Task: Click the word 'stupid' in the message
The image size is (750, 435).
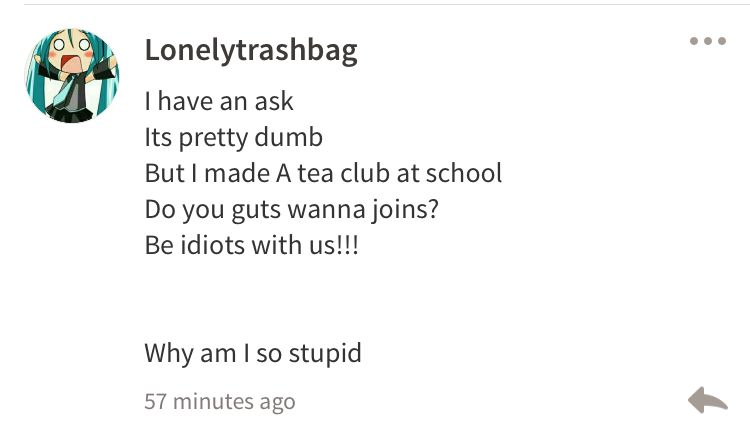Action: coord(325,354)
